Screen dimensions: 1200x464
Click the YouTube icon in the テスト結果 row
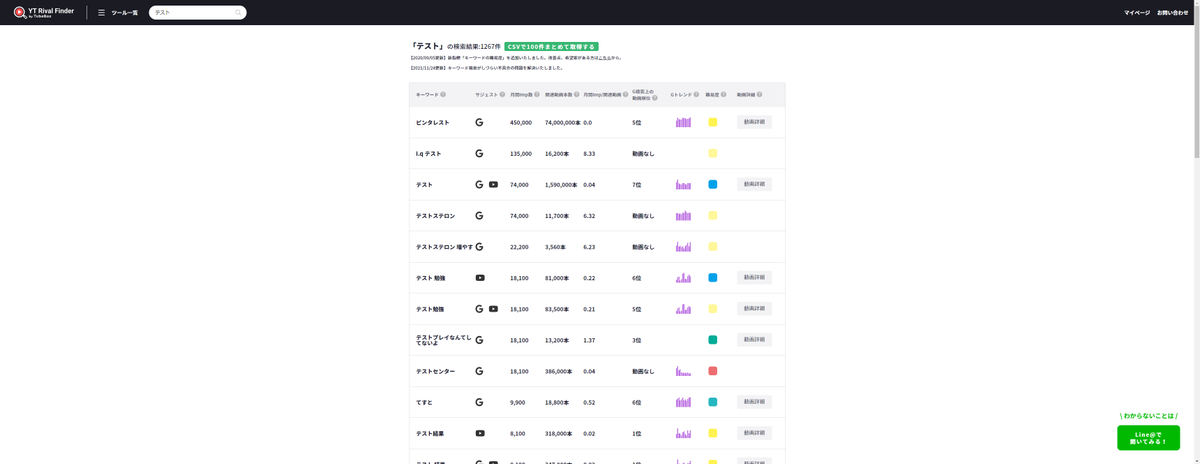point(480,433)
